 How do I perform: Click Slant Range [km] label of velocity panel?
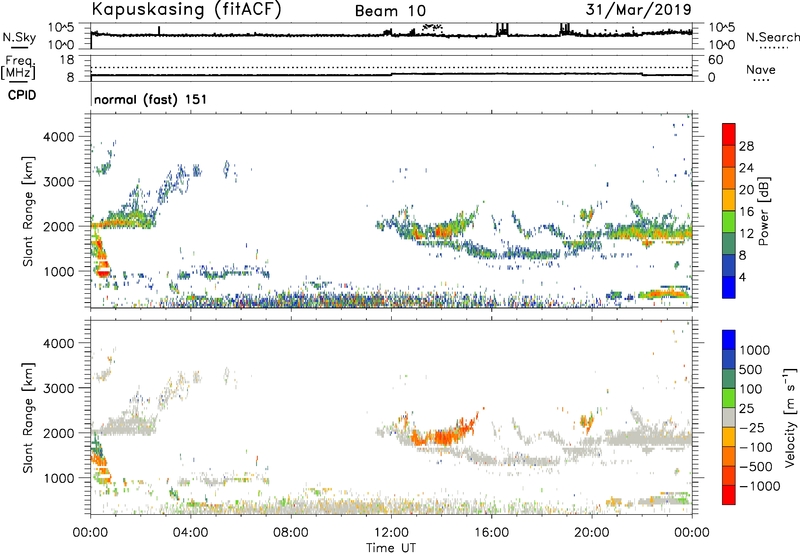[28, 418]
